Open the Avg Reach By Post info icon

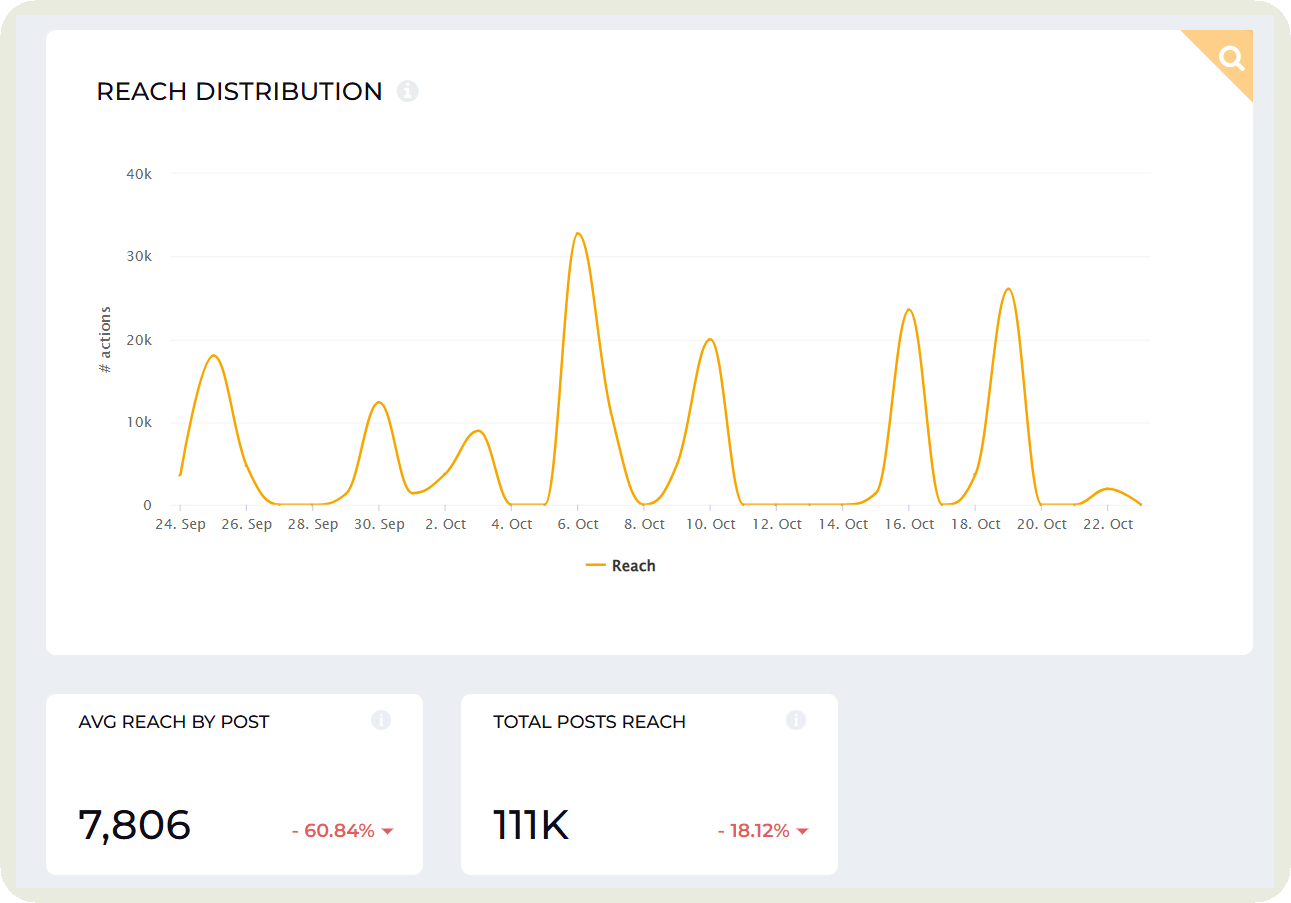(381, 720)
